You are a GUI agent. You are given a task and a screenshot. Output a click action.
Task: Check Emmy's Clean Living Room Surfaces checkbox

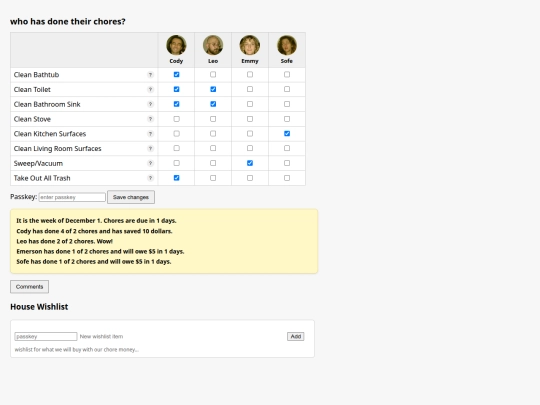point(250,148)
